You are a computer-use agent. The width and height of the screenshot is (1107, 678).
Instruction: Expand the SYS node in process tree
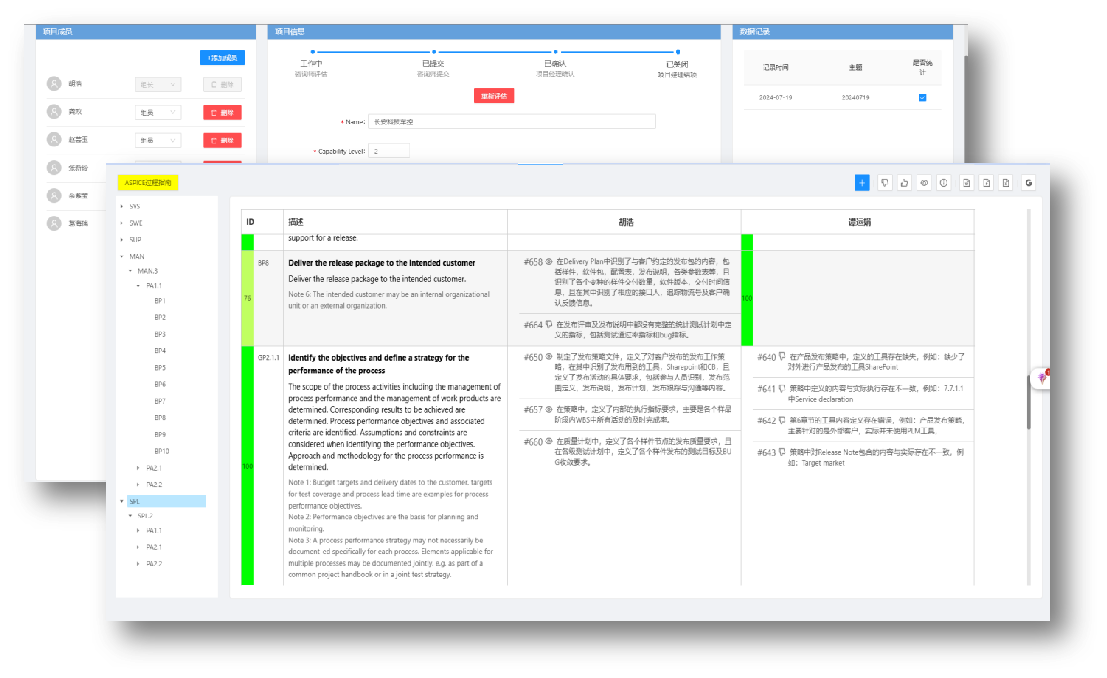(x=122, y=206)
